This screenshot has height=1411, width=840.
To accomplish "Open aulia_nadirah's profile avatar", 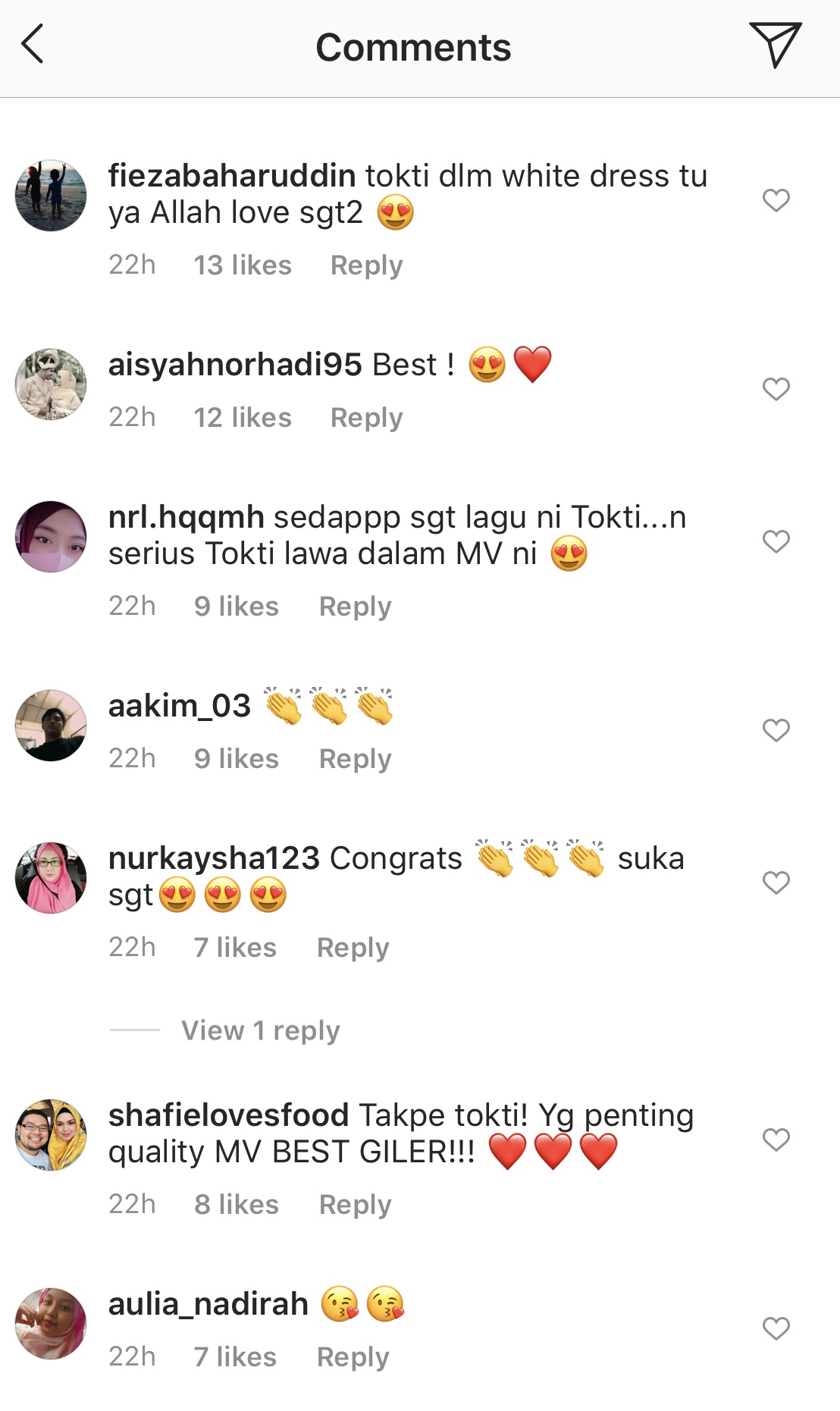I will [x=51, y=1323].
